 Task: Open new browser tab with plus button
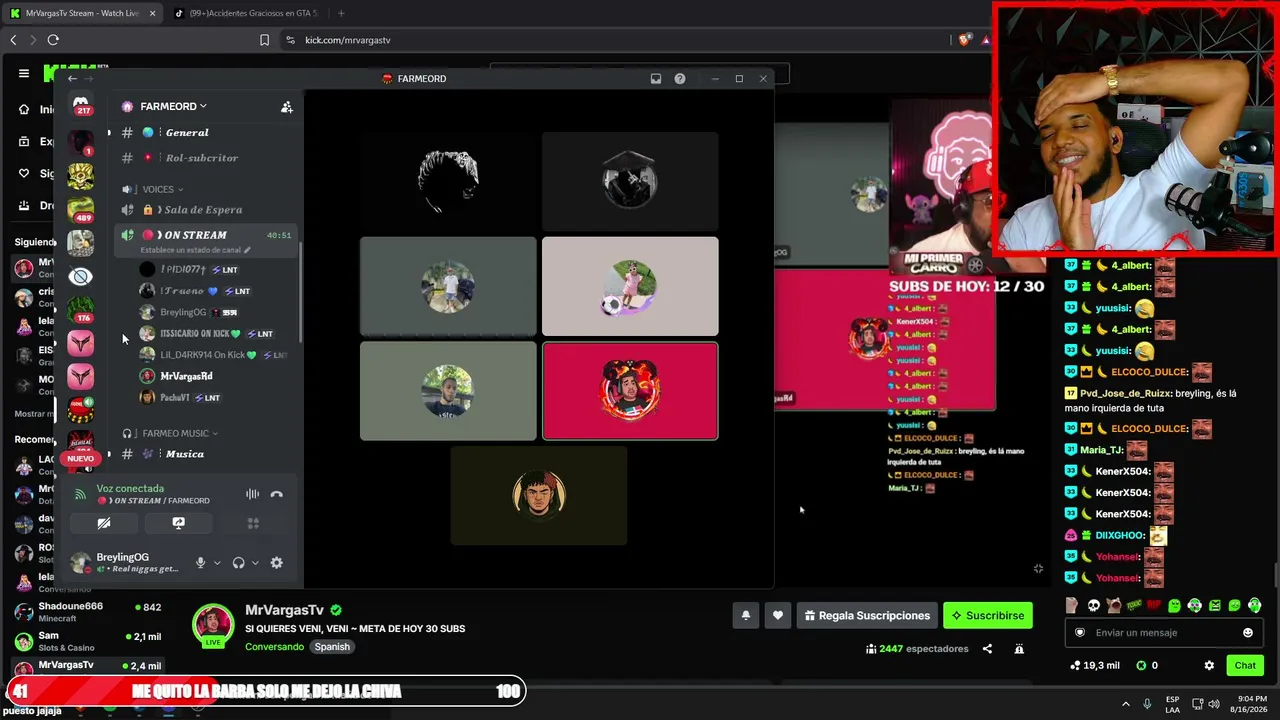[x=341, y=13]
